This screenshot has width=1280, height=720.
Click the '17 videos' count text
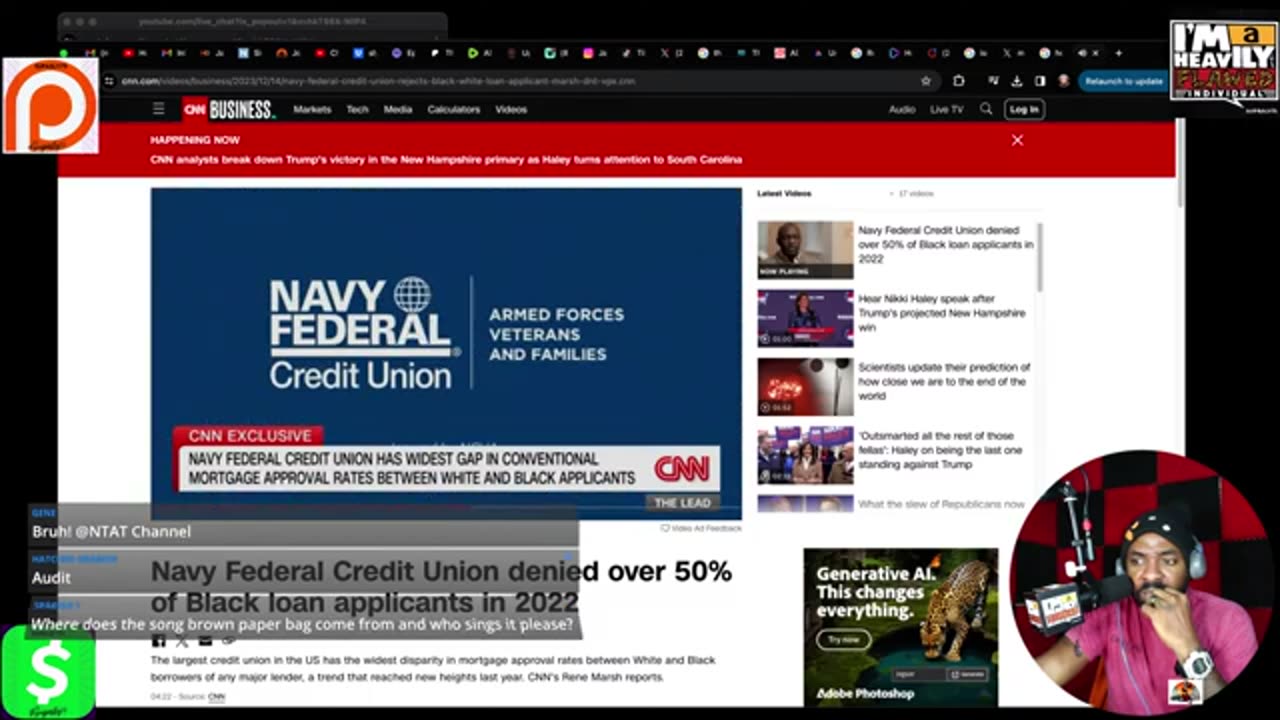click(914, 193)
